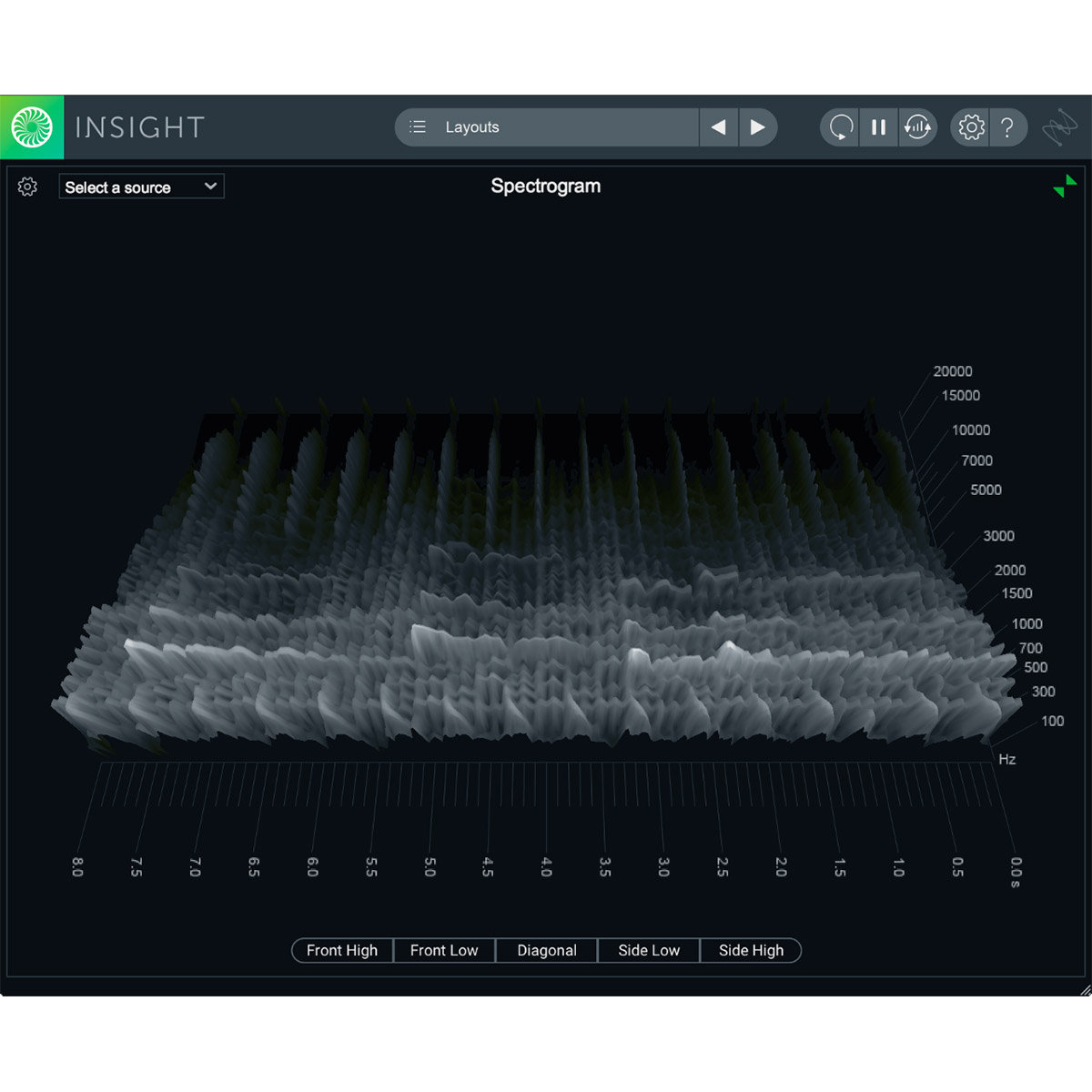Open Insight's settings gear in the toolbar

pos(970,126)
